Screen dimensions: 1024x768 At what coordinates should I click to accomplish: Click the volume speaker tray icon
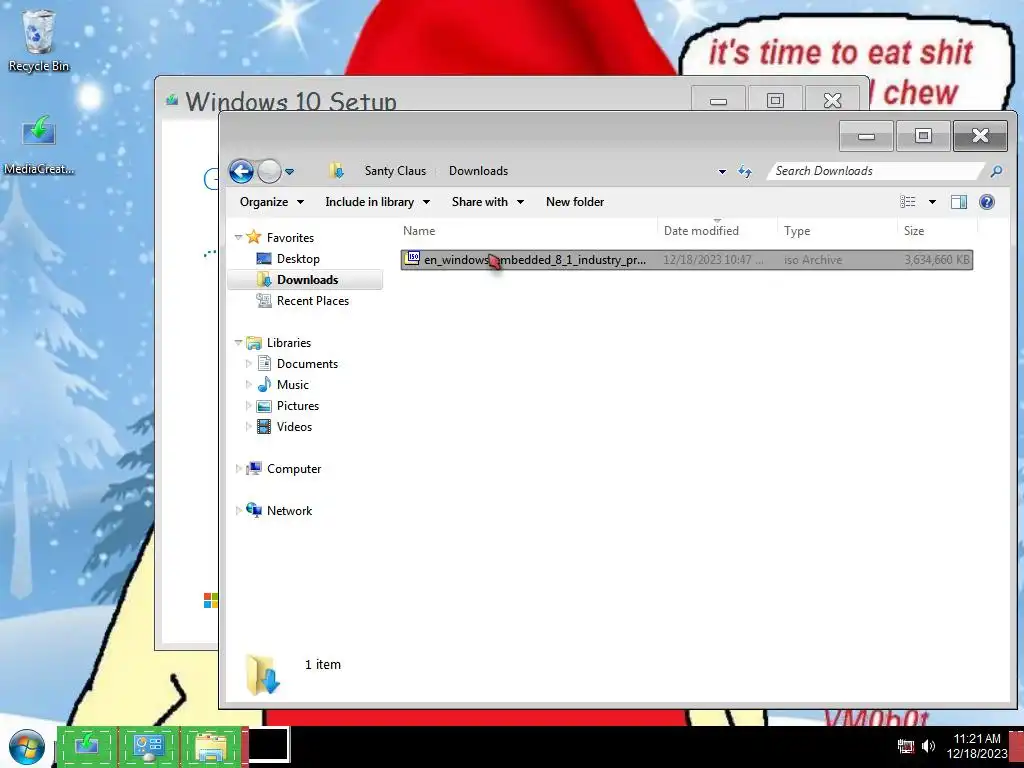(x=928, y=746)
